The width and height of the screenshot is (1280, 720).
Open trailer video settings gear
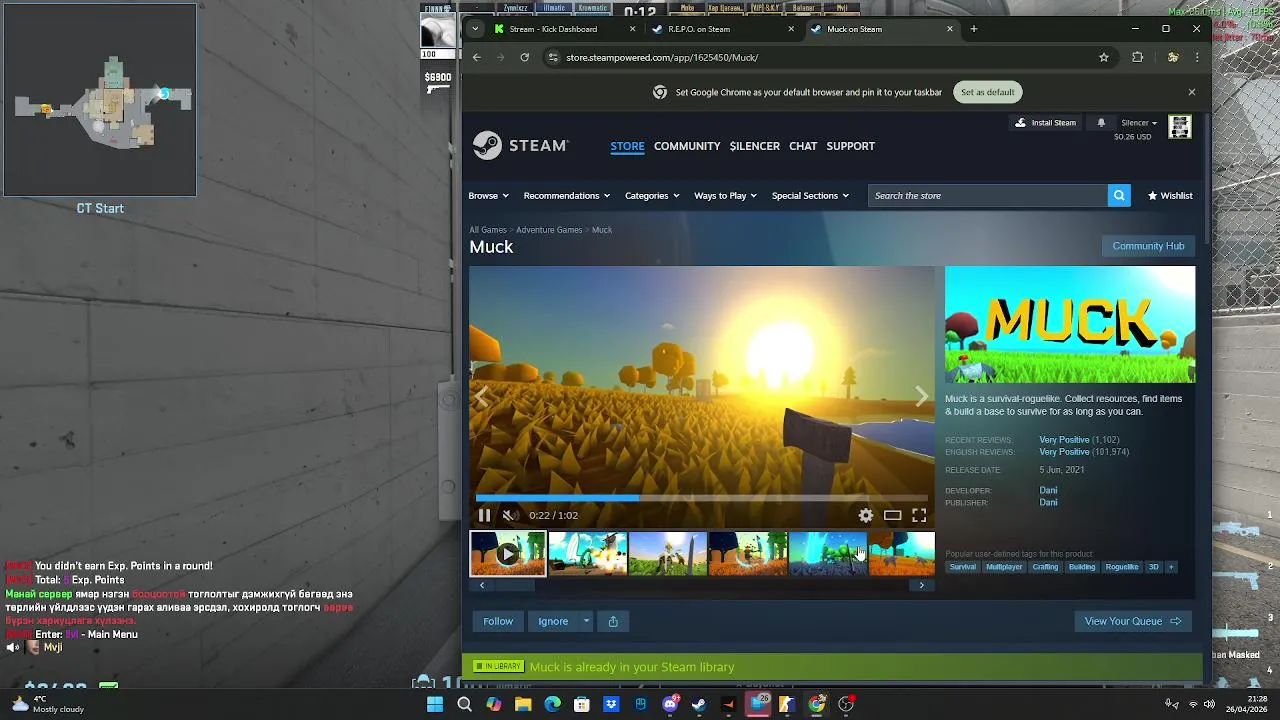coord(866,516)
